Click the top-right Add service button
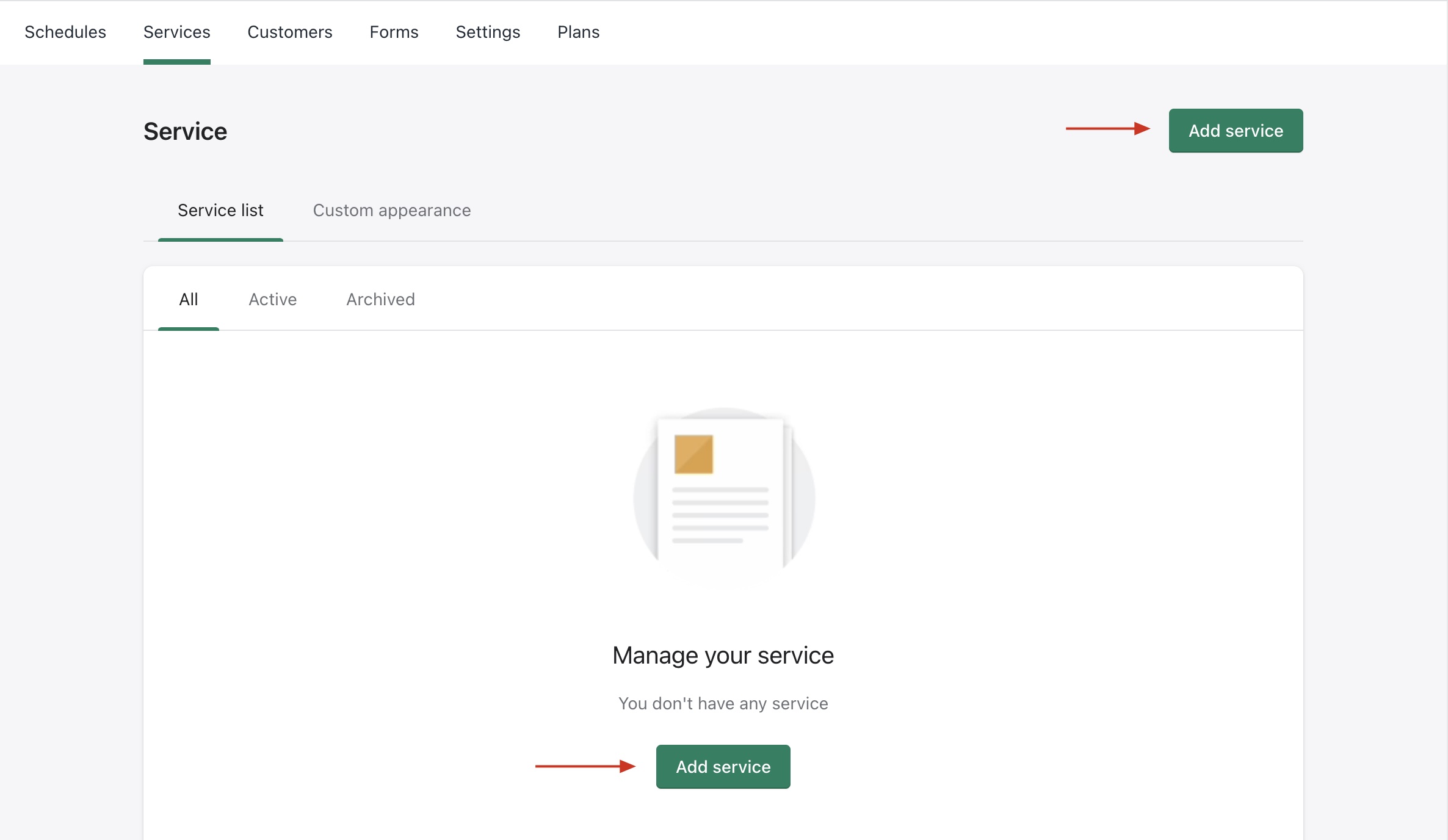1448x840 pixels. (1236, 131)
